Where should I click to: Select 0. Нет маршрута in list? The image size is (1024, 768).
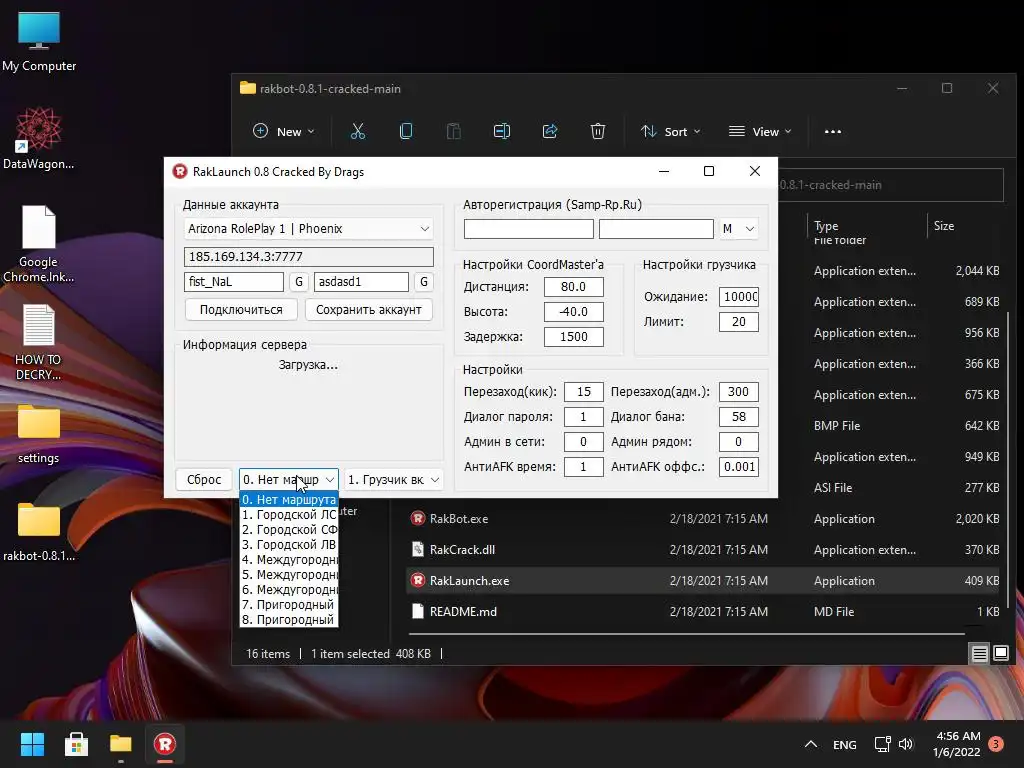[x=289, y=500]
